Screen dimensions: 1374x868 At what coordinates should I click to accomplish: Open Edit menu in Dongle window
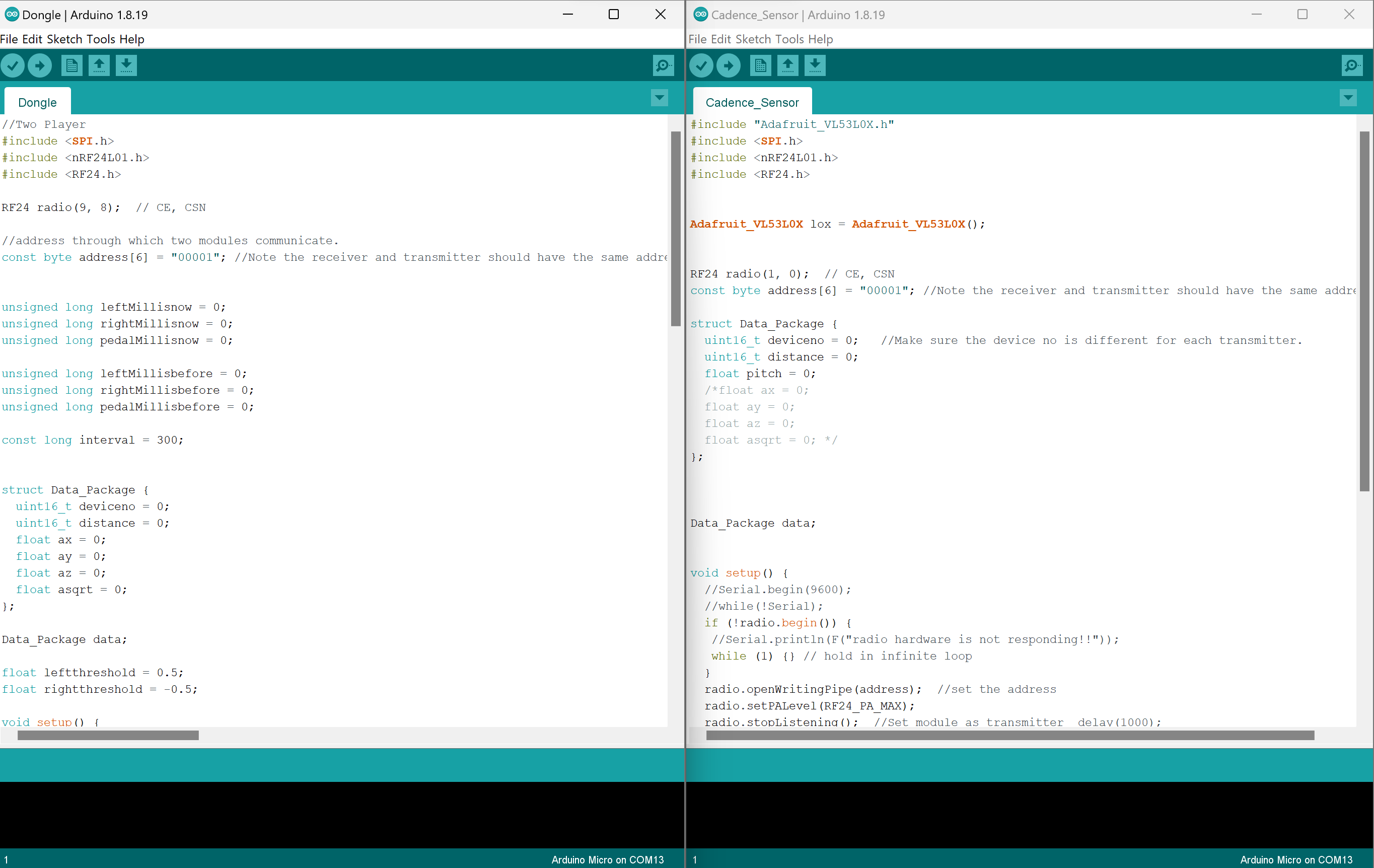tap(33, 39)
